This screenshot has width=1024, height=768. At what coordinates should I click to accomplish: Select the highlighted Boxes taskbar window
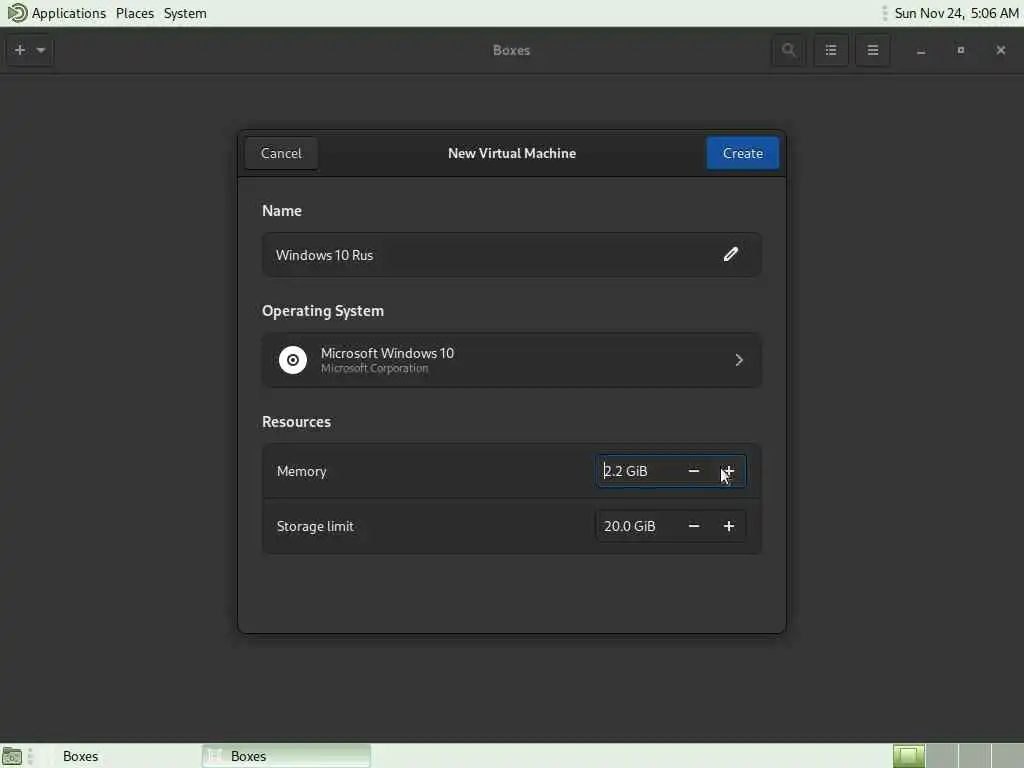pos(286,756)
